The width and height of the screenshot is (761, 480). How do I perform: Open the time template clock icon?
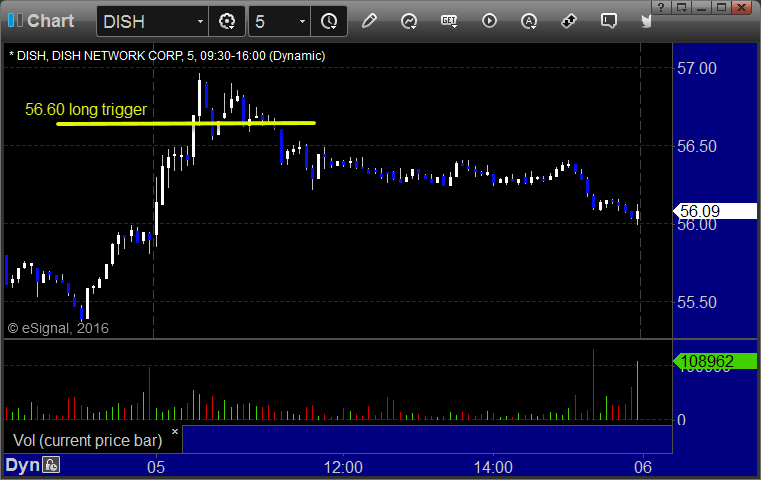[x=329, y=21]
